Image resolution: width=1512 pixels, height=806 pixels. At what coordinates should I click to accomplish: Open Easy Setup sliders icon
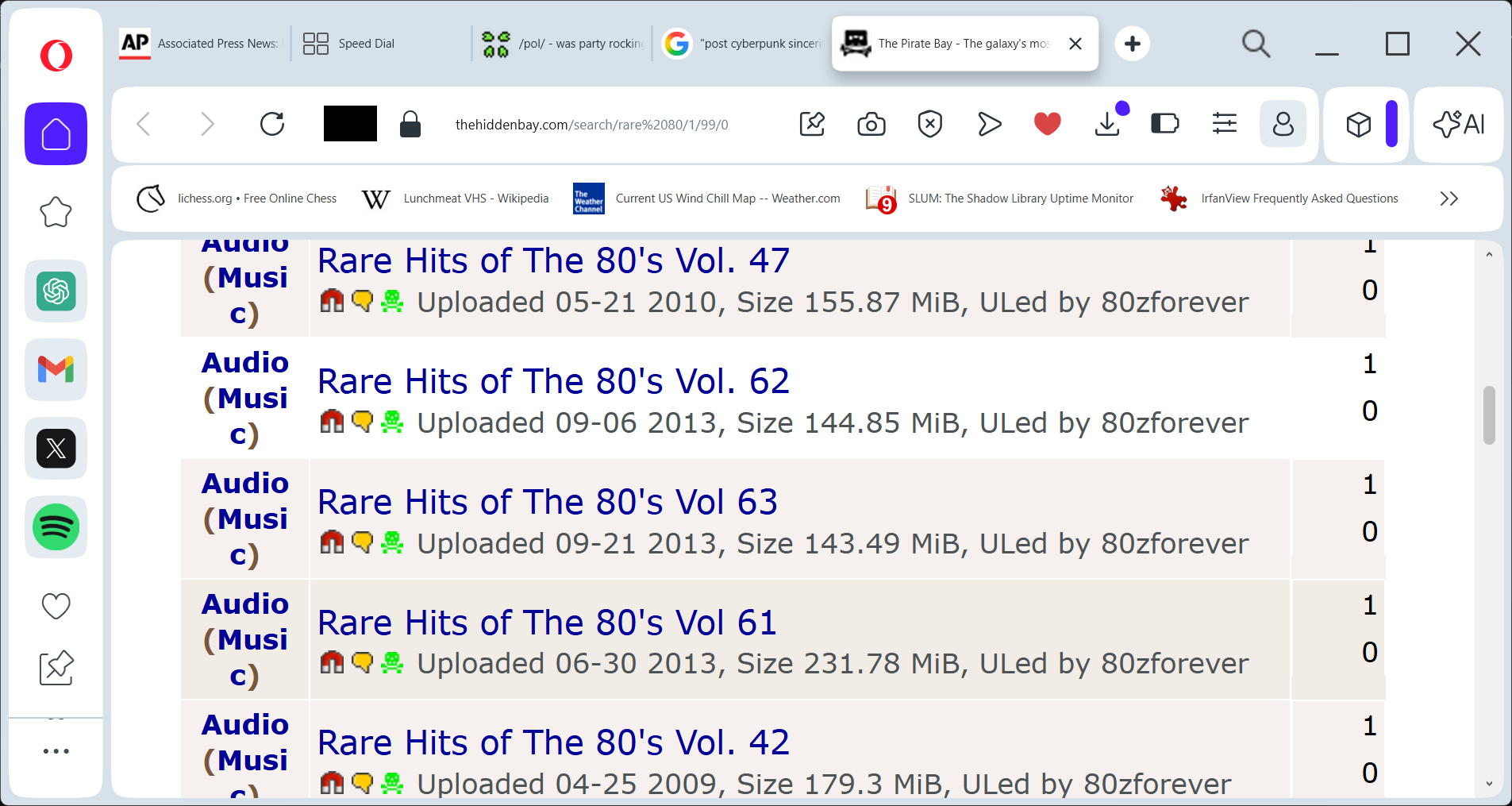pos(1225,124)
